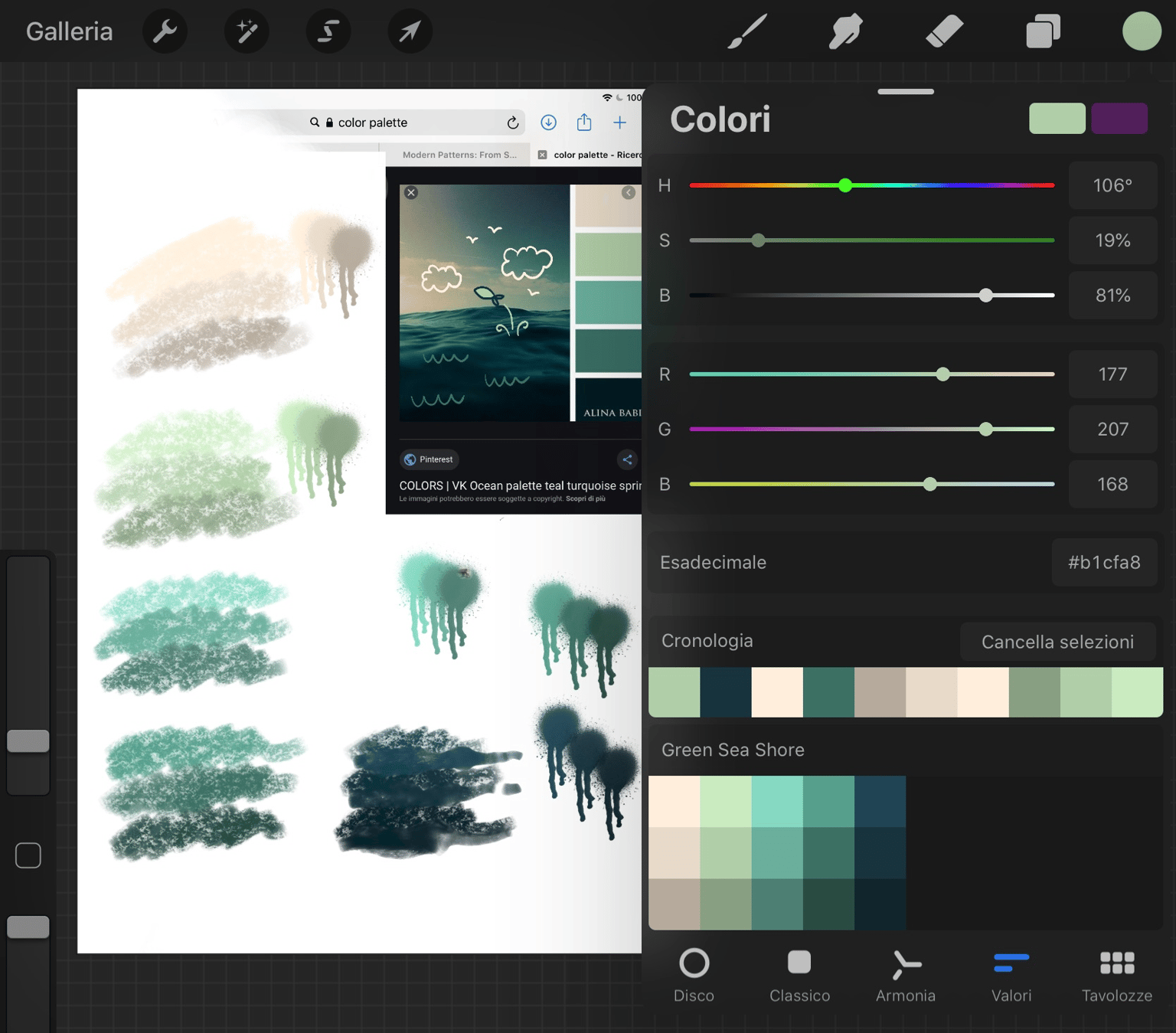Switch to the Disco tab
The height and width of the screenshot is (1033, 1176).
(x=694, y=976)
